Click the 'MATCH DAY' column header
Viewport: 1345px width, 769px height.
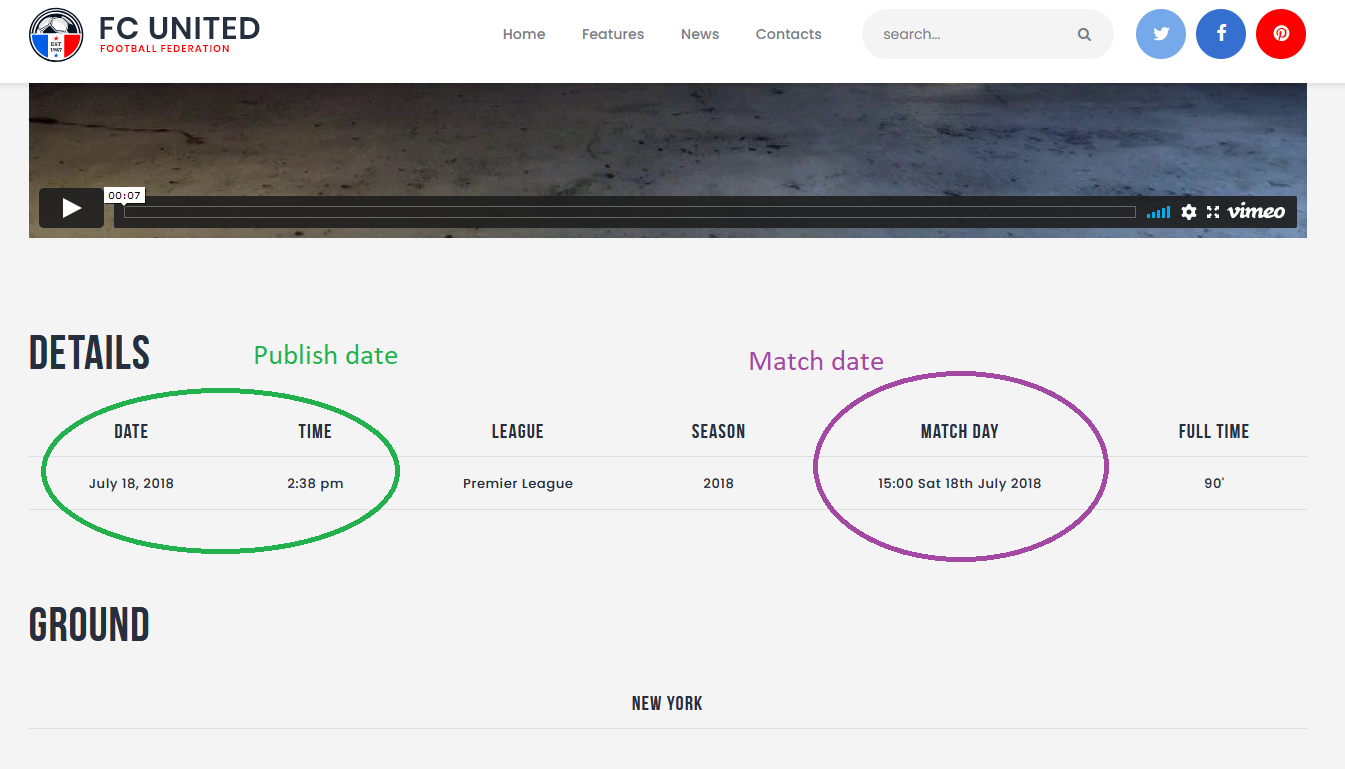(x=960, y=431)
